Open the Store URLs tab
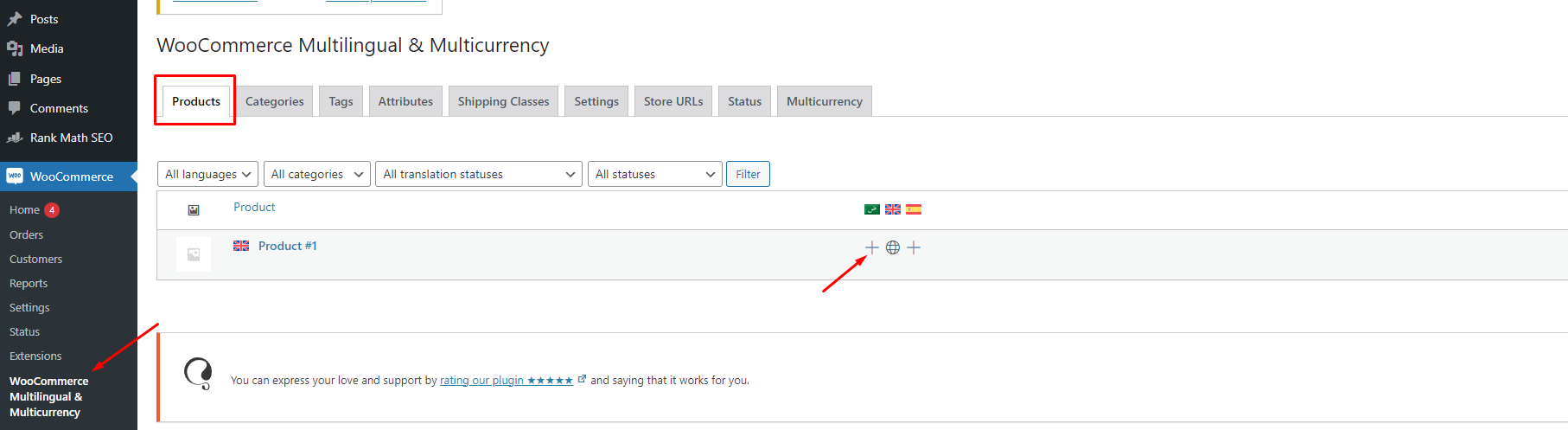Screen dimensions: 1568x430 click(673, 101)
